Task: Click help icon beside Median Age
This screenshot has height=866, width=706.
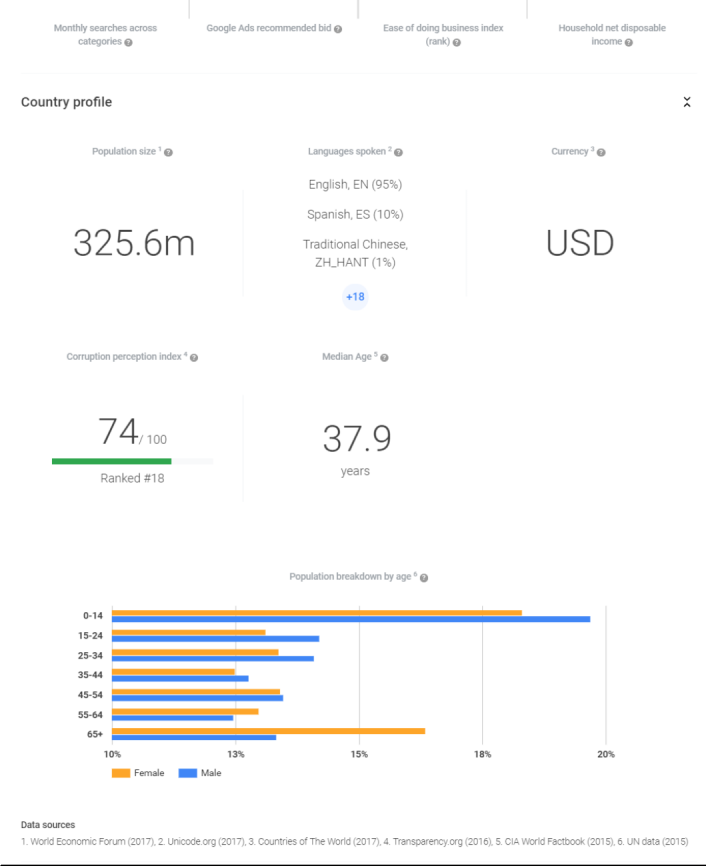Action: (384, 358)
